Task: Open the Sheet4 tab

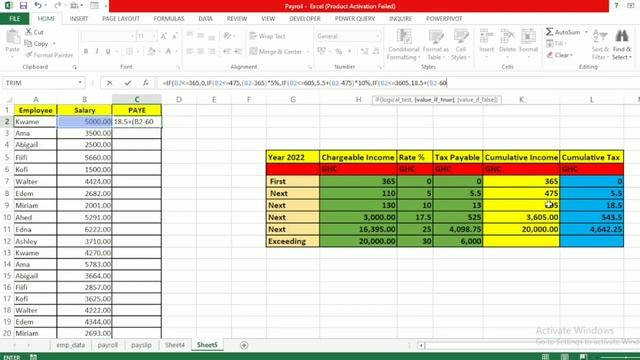Action: coord(175,345)
